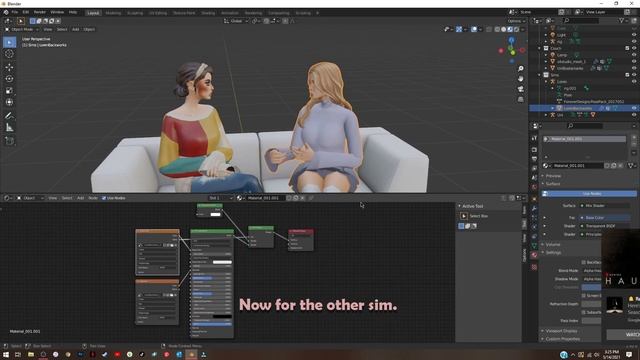The height and width of the screenshot is (360, 640).
Task: Select the Transform tool
Action: pyautogui.click(x=9, y=102)
